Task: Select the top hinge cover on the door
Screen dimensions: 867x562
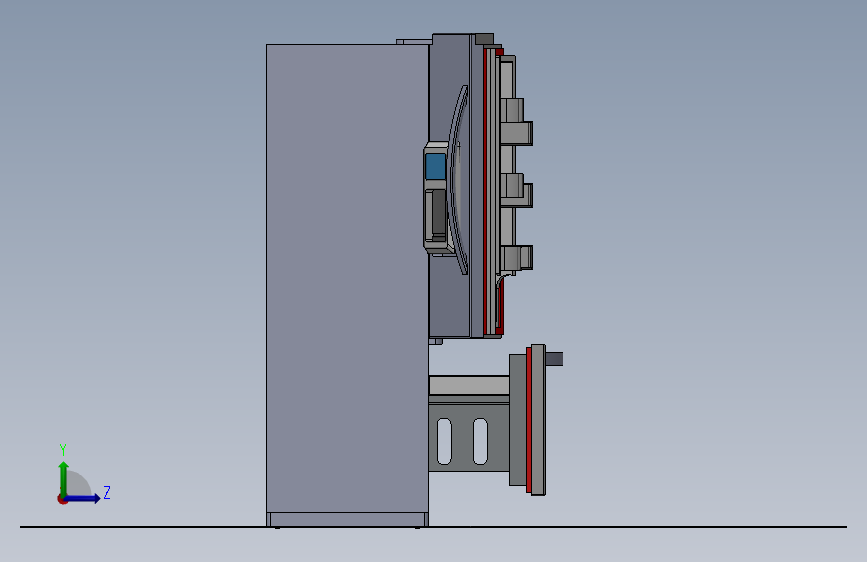Action: [484, 39]
